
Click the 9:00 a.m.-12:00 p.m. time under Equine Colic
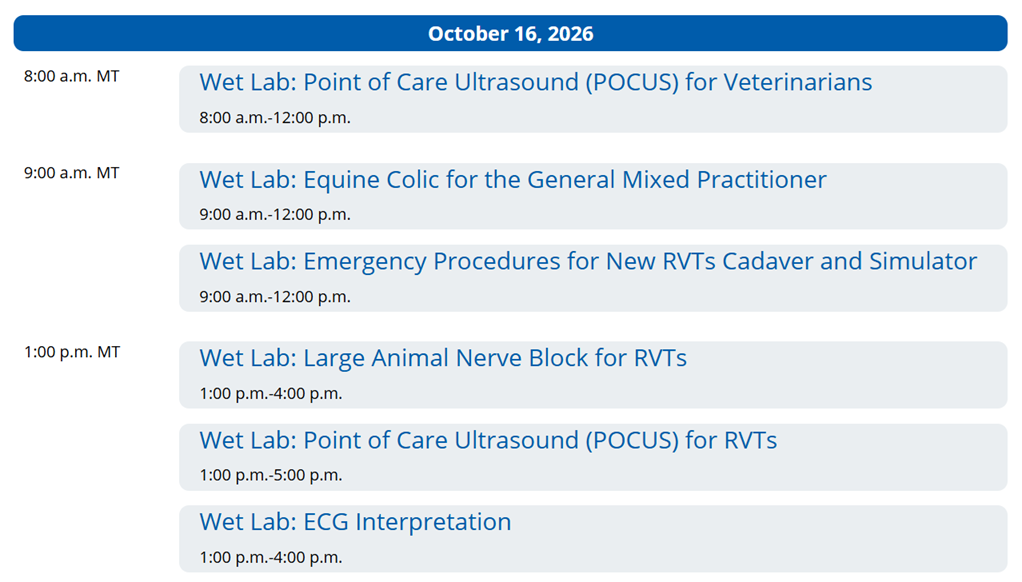pyautogui.click(x=274, y=214)
